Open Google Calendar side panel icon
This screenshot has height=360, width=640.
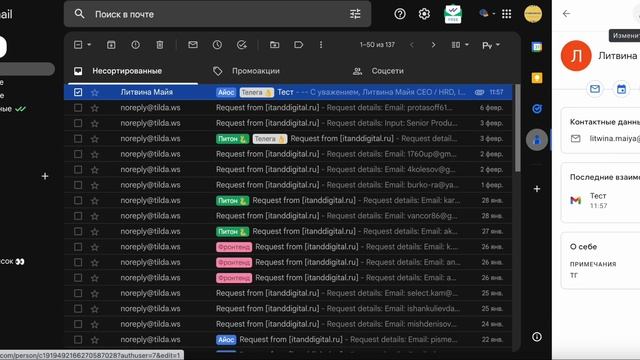click(x=537, y=47)
